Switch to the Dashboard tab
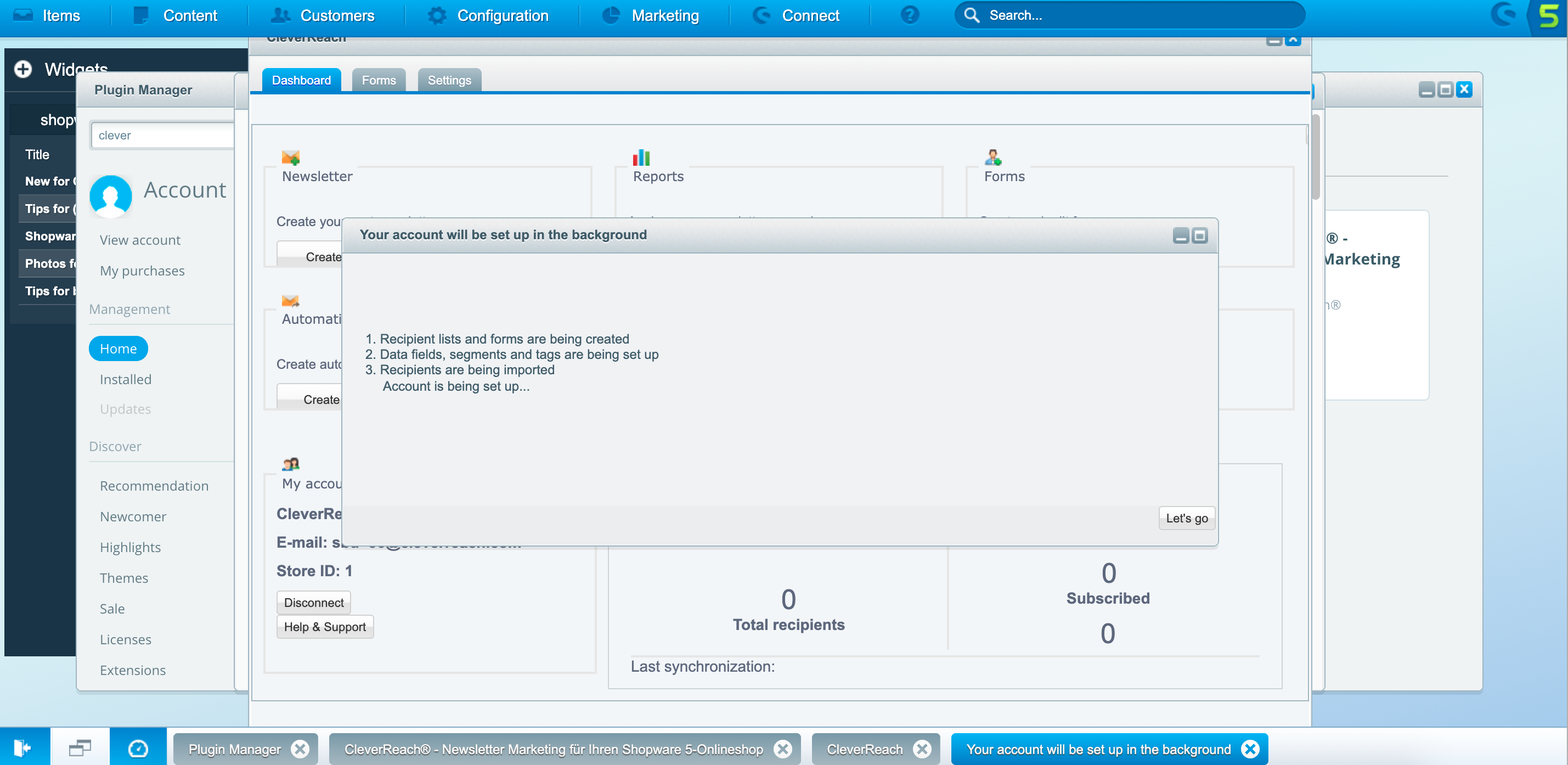 pyautogui.click(x=301, y=81)
